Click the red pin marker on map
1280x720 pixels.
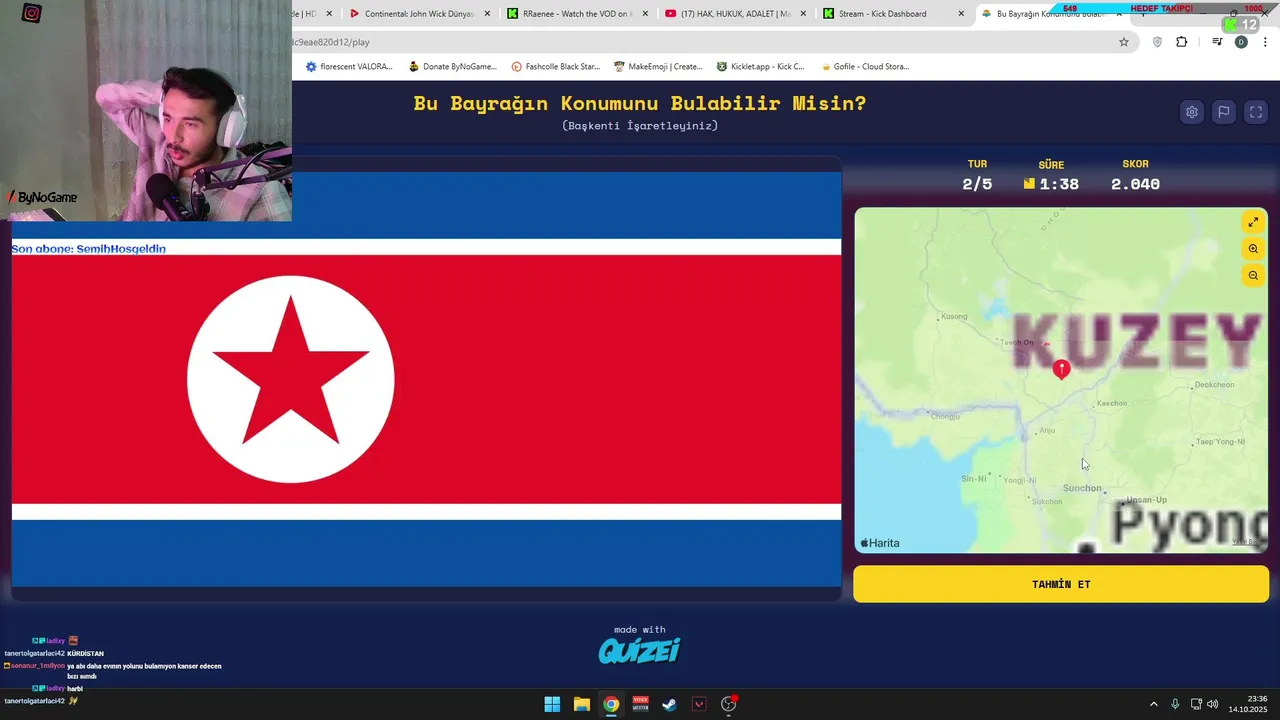pyautogui.click(x=1062, y=369)
